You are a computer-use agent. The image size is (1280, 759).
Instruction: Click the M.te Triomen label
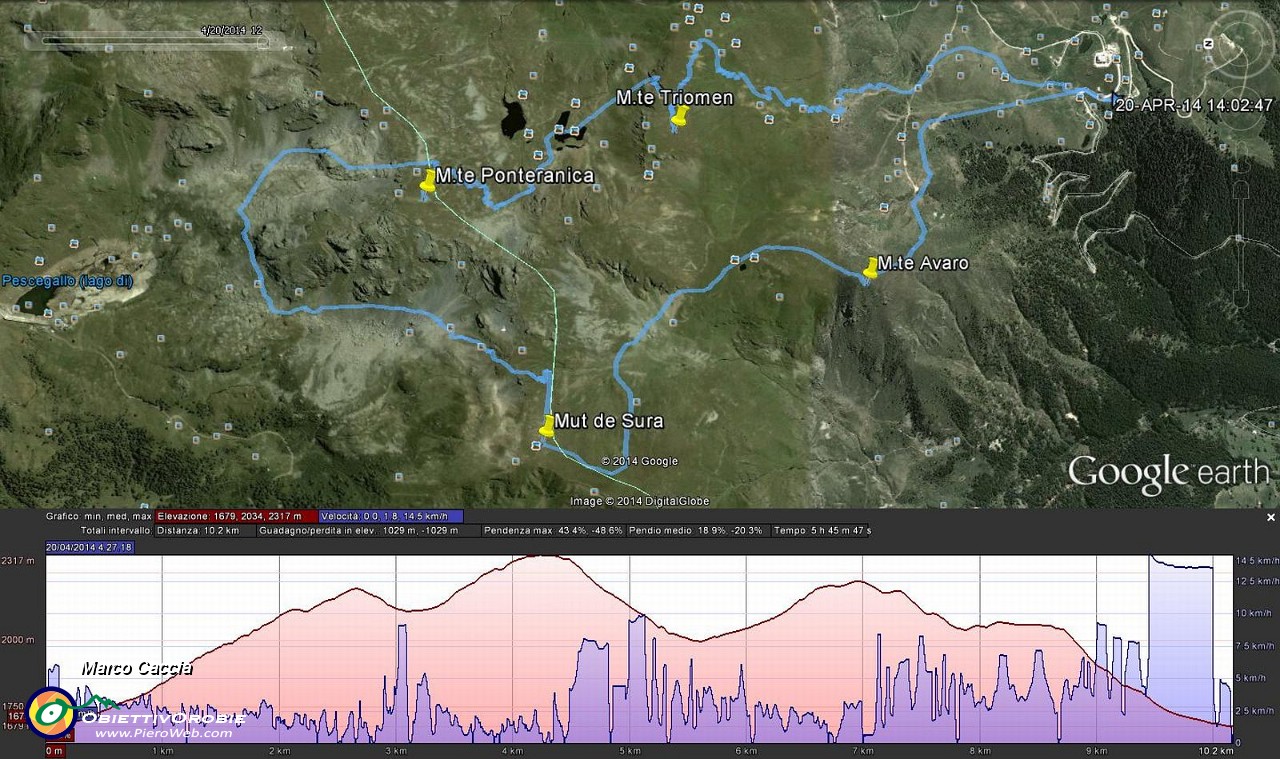[675, 97]
